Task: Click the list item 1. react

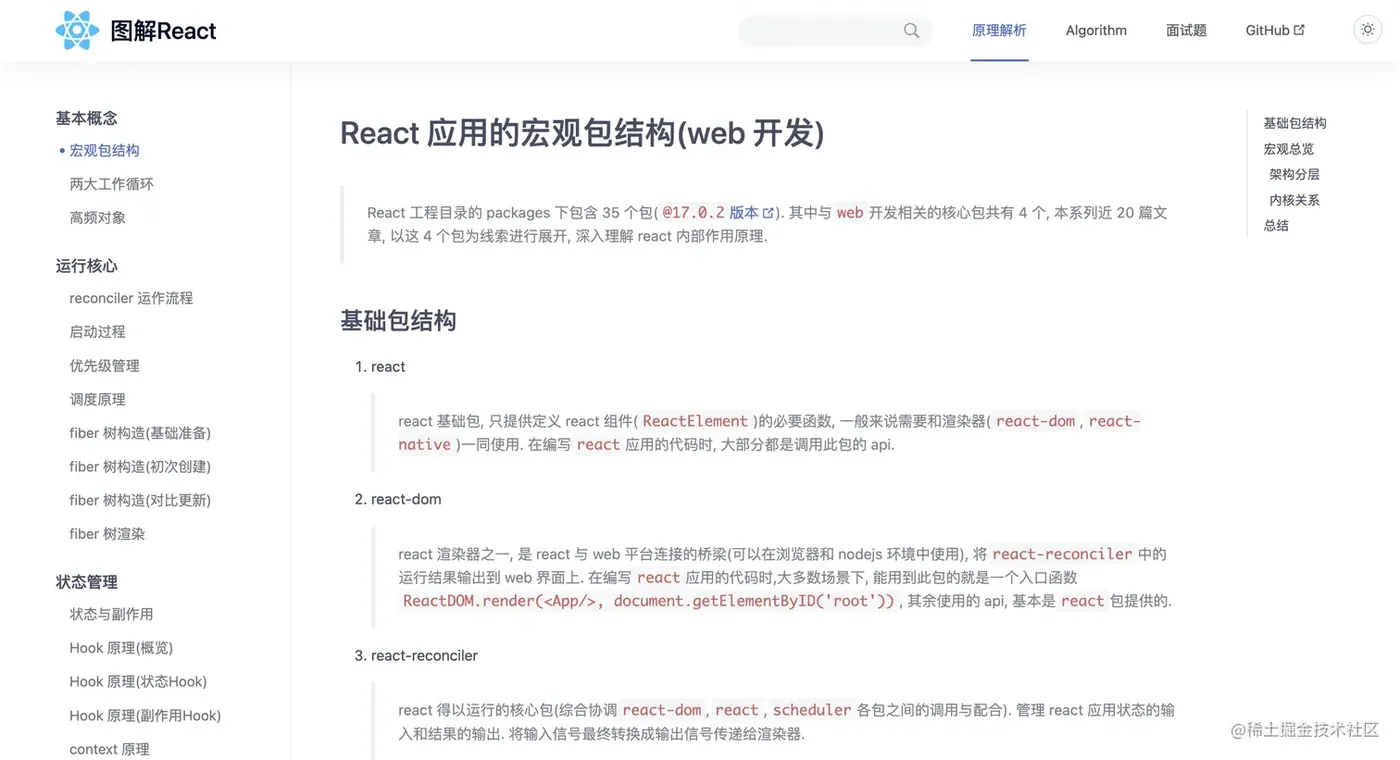Action: point(380,367)
